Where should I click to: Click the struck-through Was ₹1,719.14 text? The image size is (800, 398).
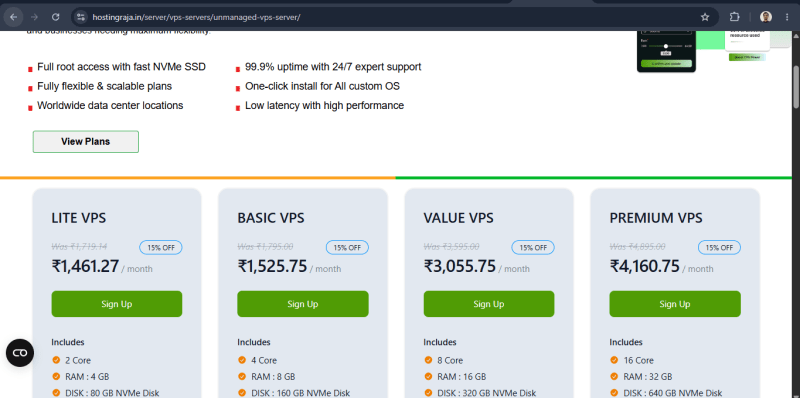(79, 246)
